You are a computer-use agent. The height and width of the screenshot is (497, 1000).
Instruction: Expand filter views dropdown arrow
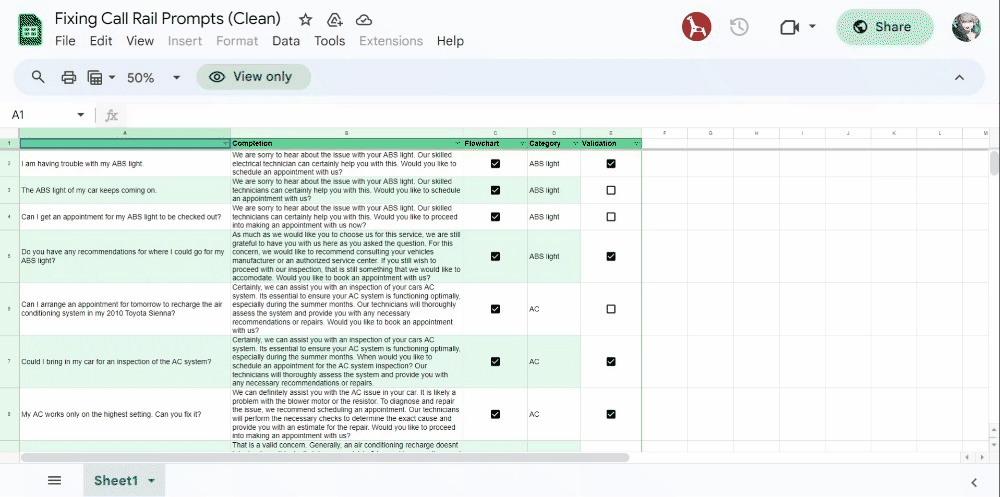click(x=112, y=78)
